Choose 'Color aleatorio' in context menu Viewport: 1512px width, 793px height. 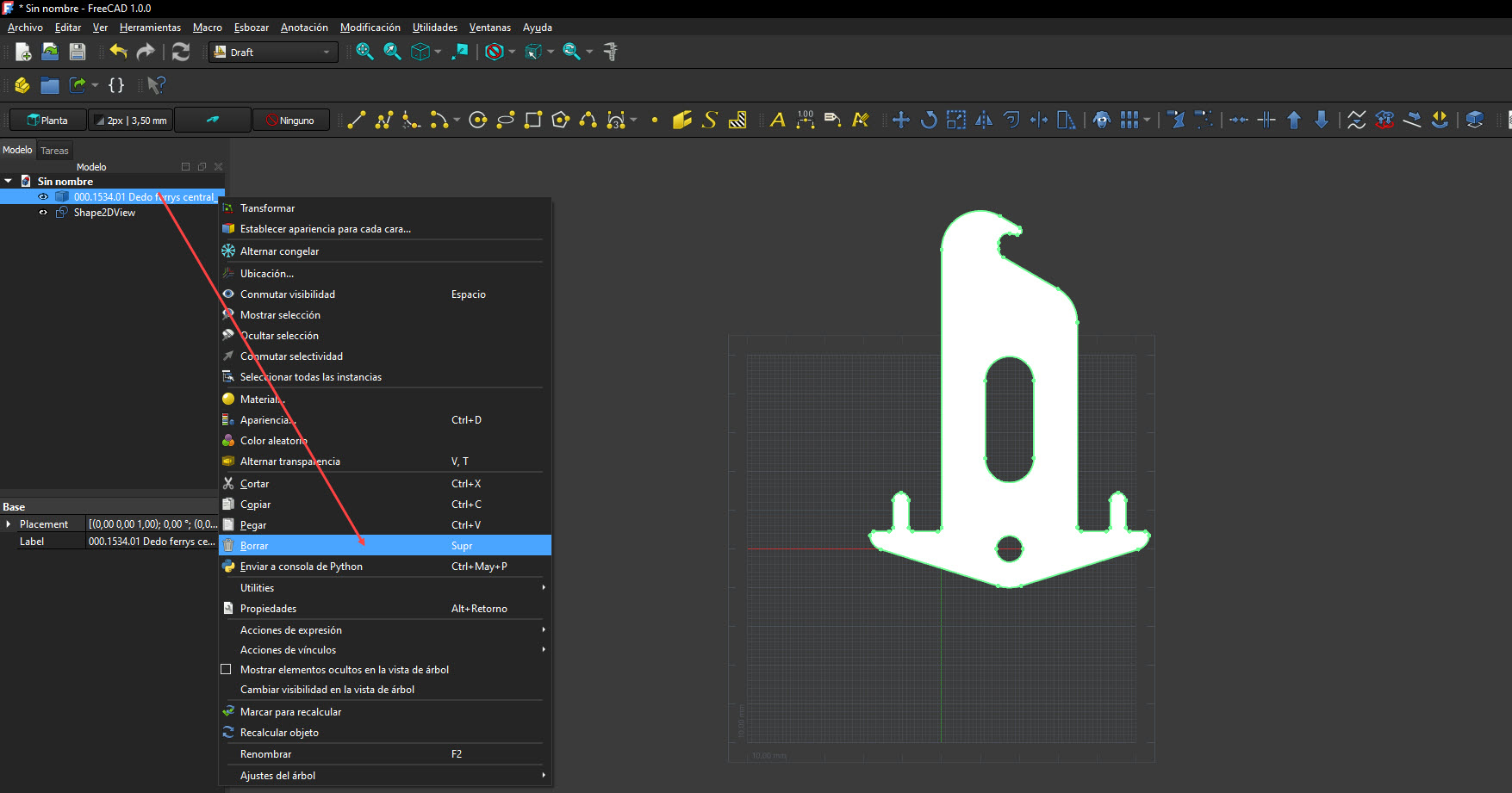click(385, 441)
